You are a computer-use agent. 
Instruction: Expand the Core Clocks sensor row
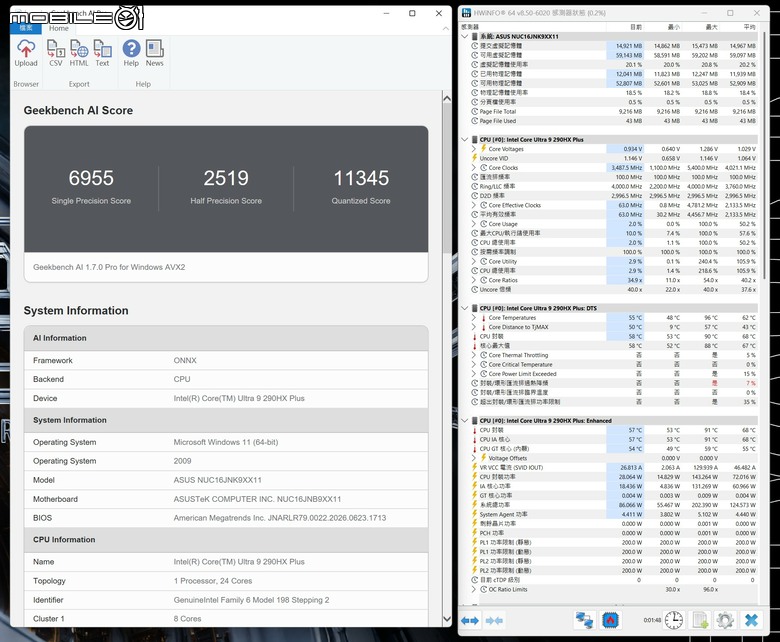click(474, 168)
